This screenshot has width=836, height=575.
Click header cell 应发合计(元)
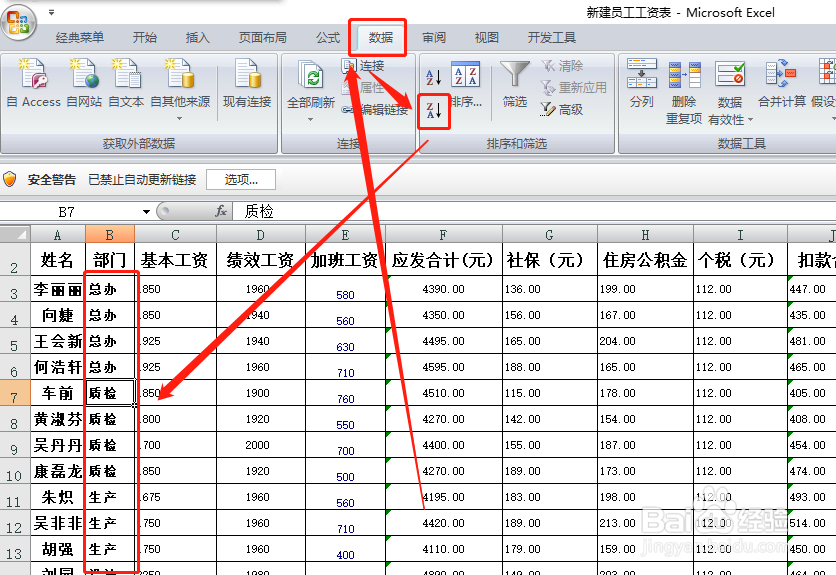[x=444, y=260]
